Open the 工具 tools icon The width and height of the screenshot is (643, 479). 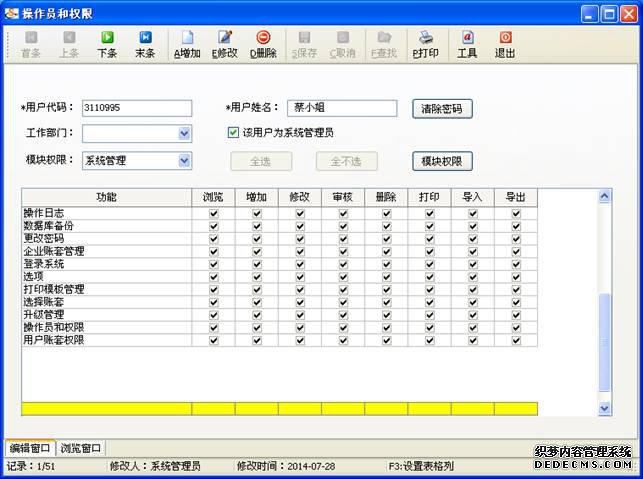click(x=467, y=44)
